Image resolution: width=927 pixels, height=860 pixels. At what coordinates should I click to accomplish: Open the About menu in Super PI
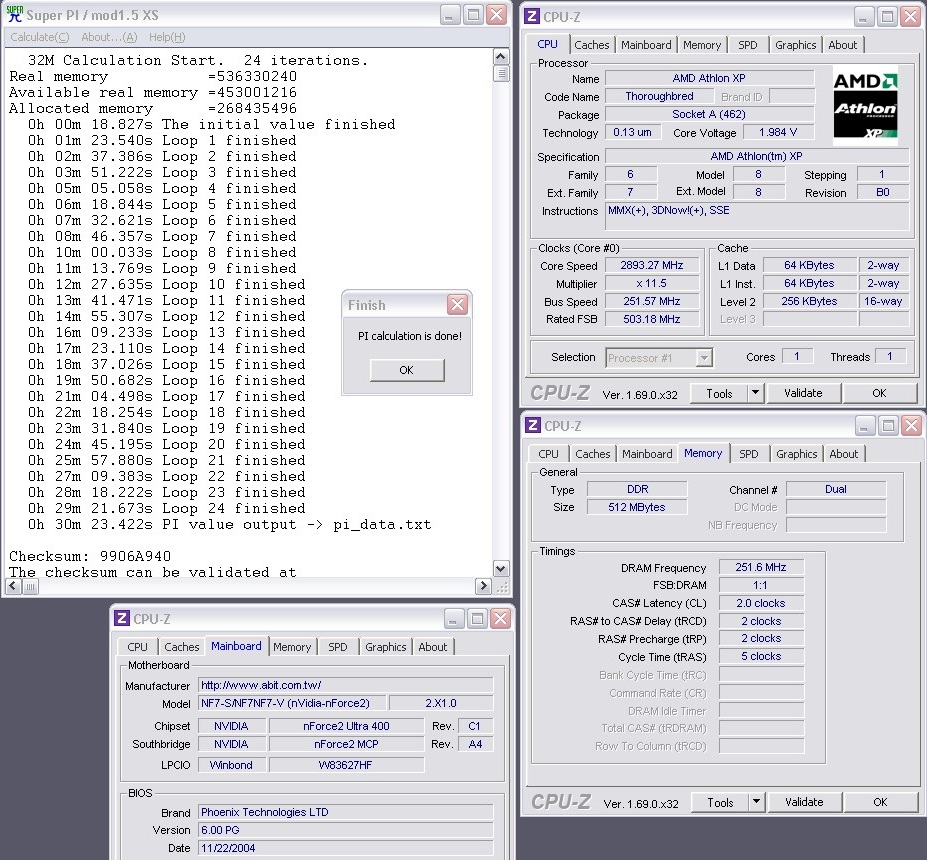[109, 37]
